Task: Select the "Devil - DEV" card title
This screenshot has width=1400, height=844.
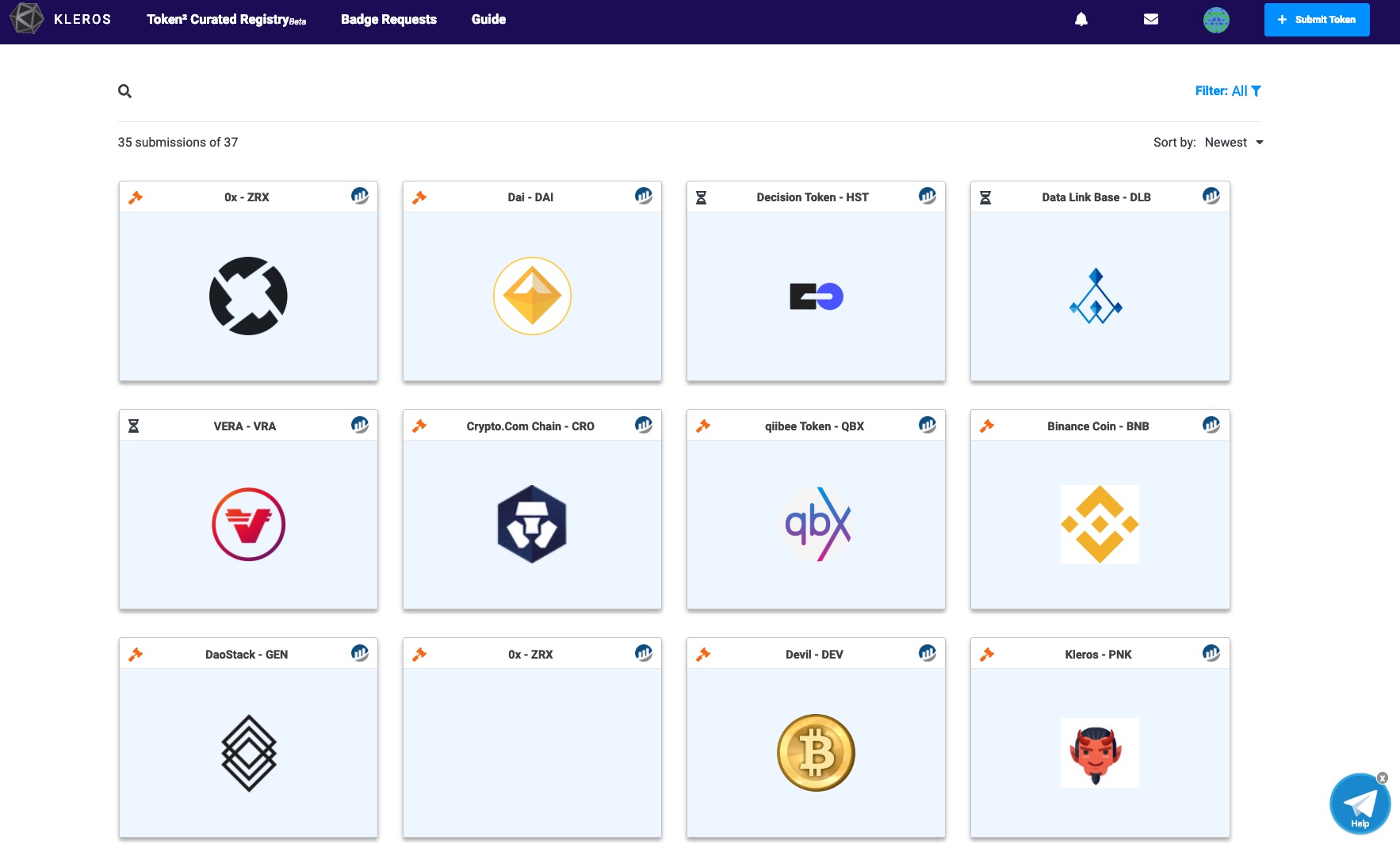Action: [x=814, y=655]
